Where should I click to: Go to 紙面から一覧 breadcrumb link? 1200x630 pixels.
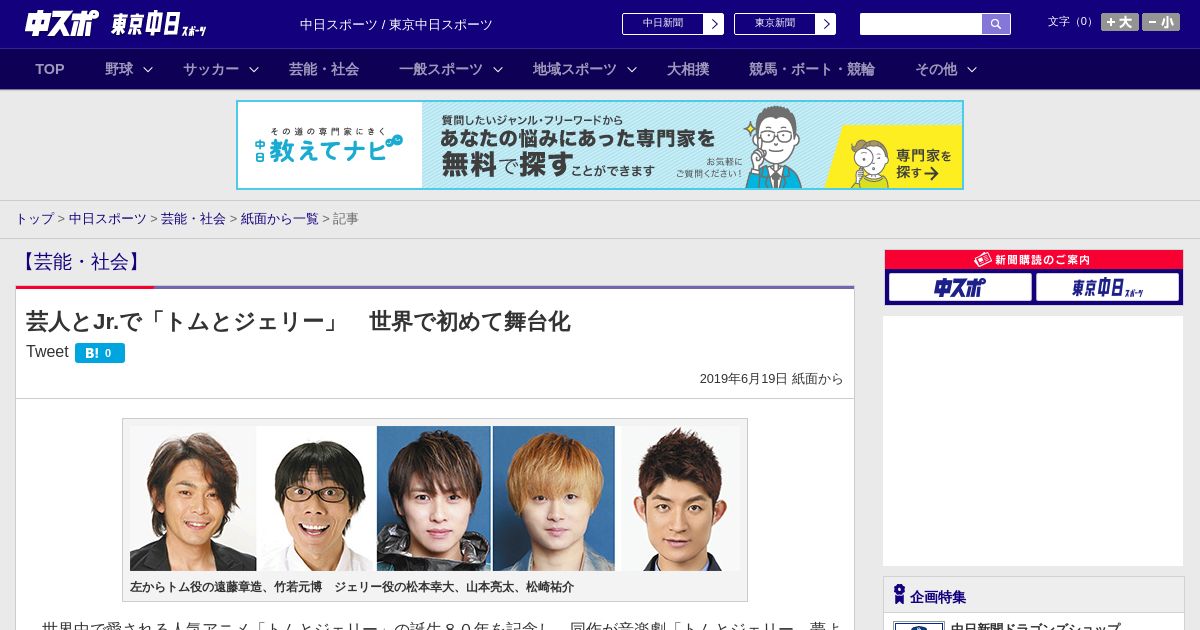[x=279, y=218]
